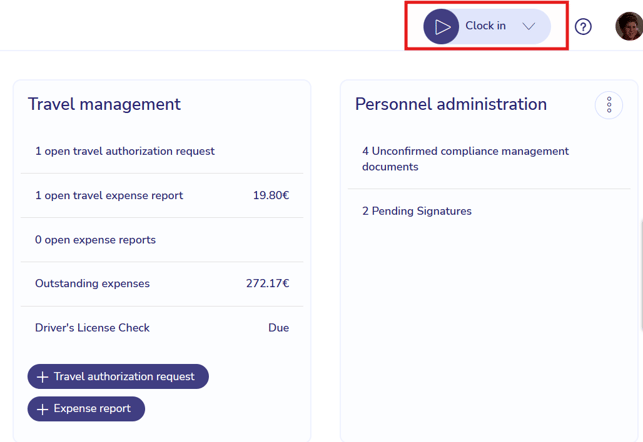Select the 0 open expense reports row
The height and width of the screenshot is (442, 643).
(x=162, y=240)
